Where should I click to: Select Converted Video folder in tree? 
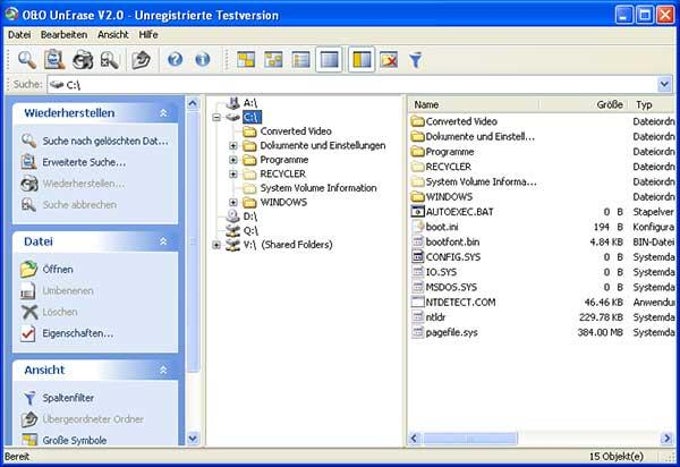[x=296, y=131]
